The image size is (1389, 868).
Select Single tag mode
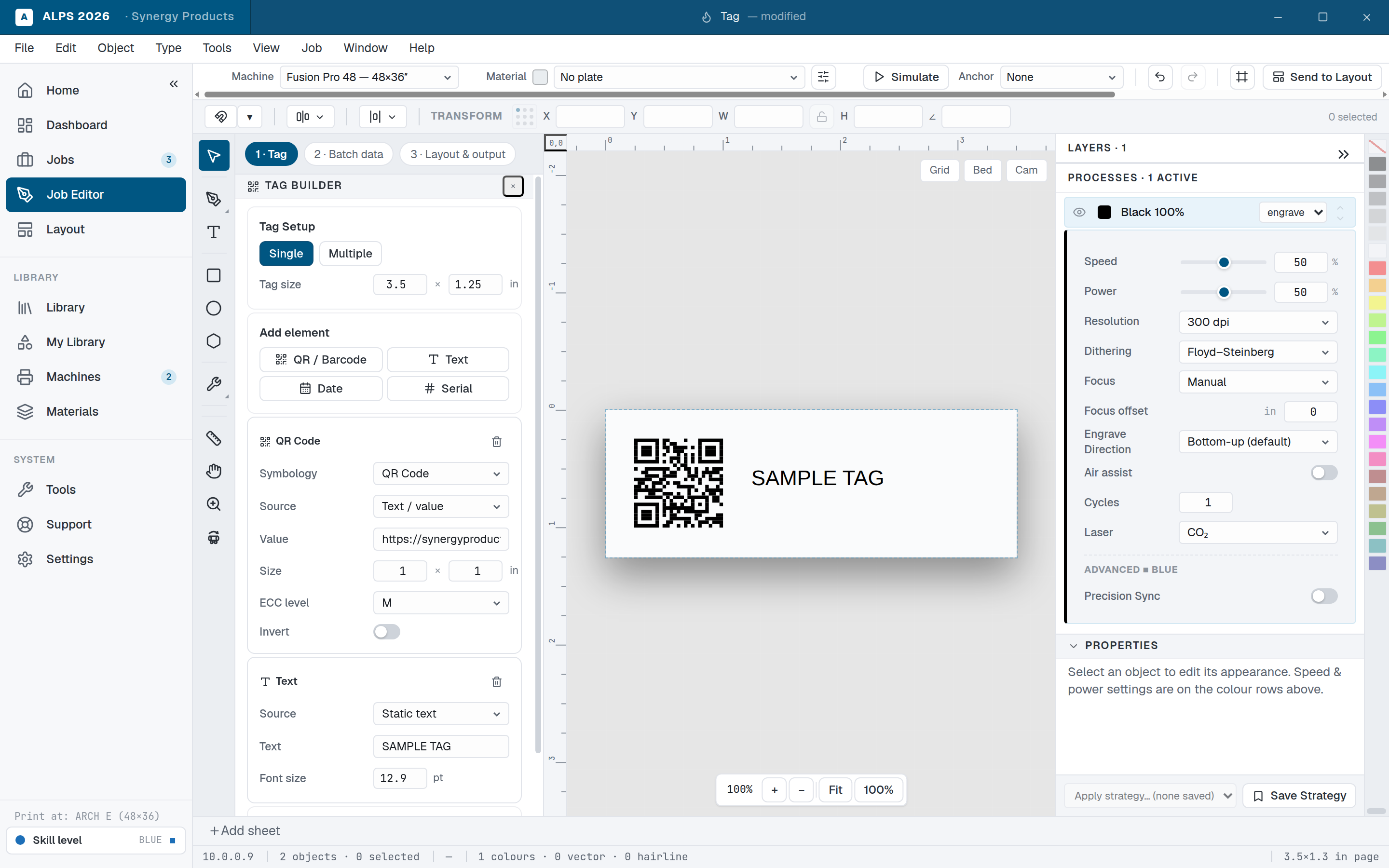click(x=286, y=254)
